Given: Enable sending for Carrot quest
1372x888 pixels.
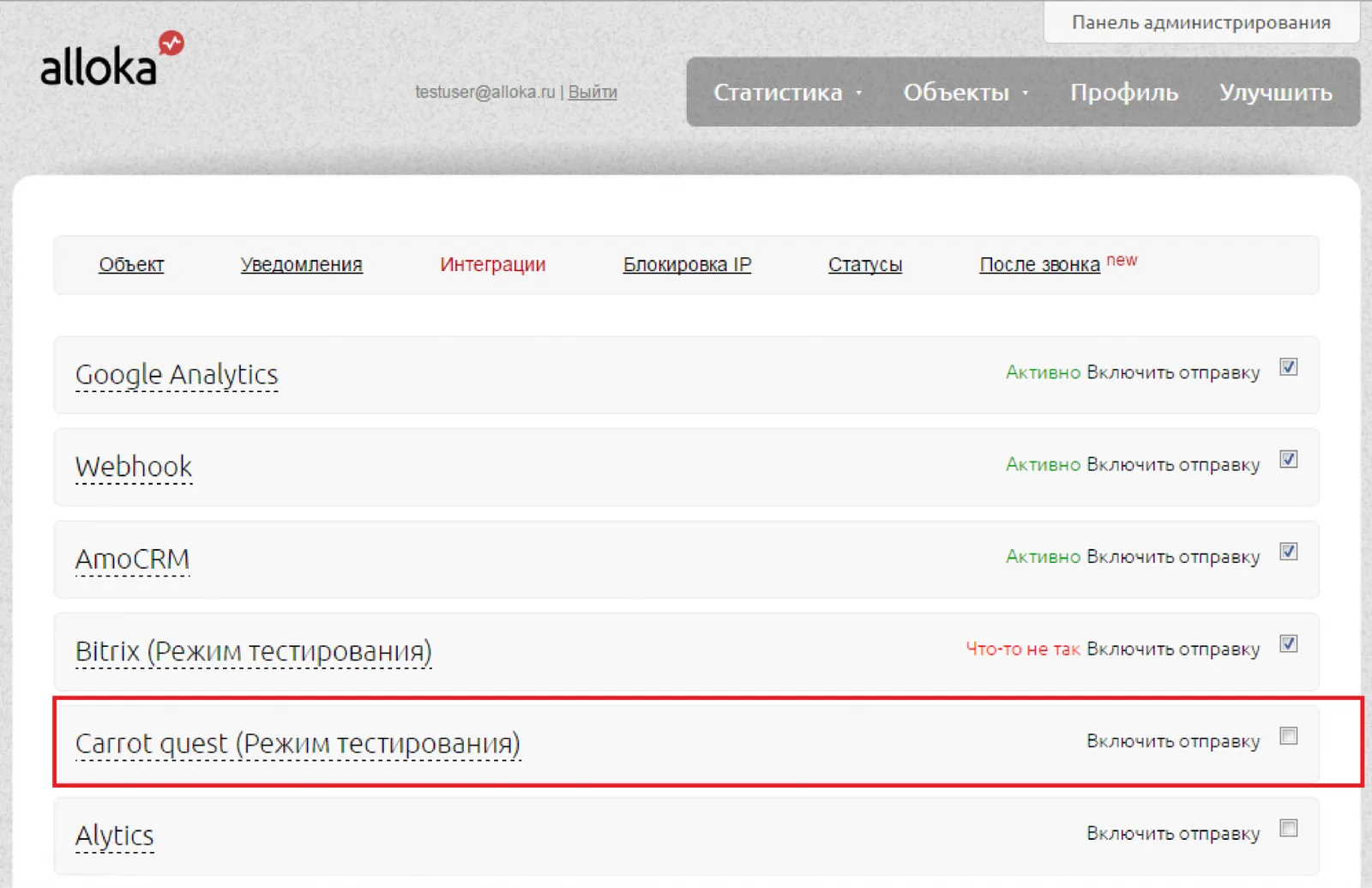Looking at the screenshot, I should (1288, 736).
